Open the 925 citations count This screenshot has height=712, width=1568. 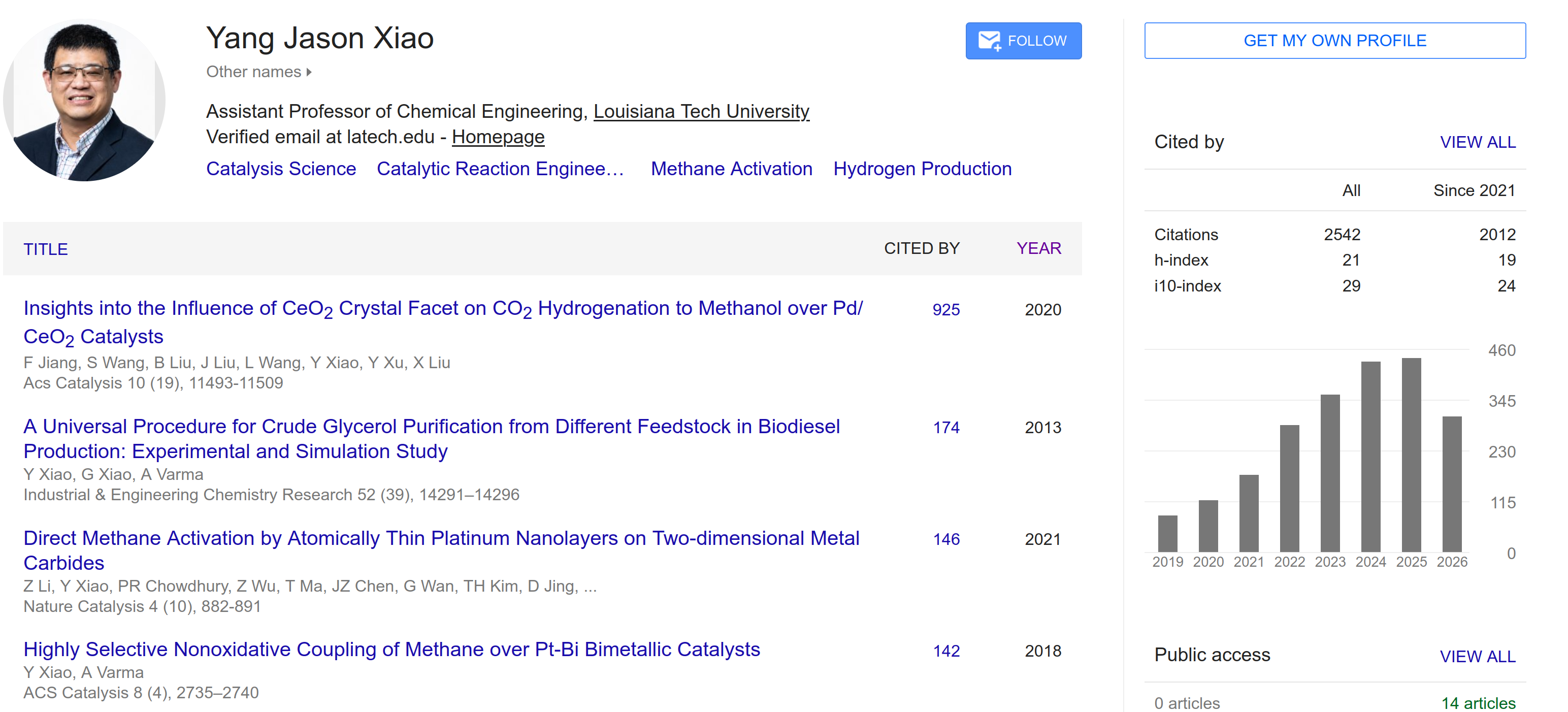pyautogui.click(x=946, y=310)
